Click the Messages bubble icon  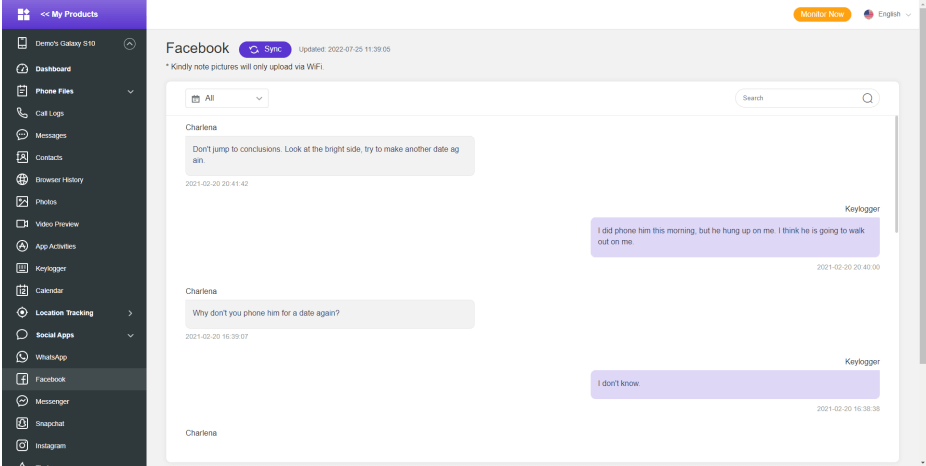pyautogui.click(x=22, y=135)
